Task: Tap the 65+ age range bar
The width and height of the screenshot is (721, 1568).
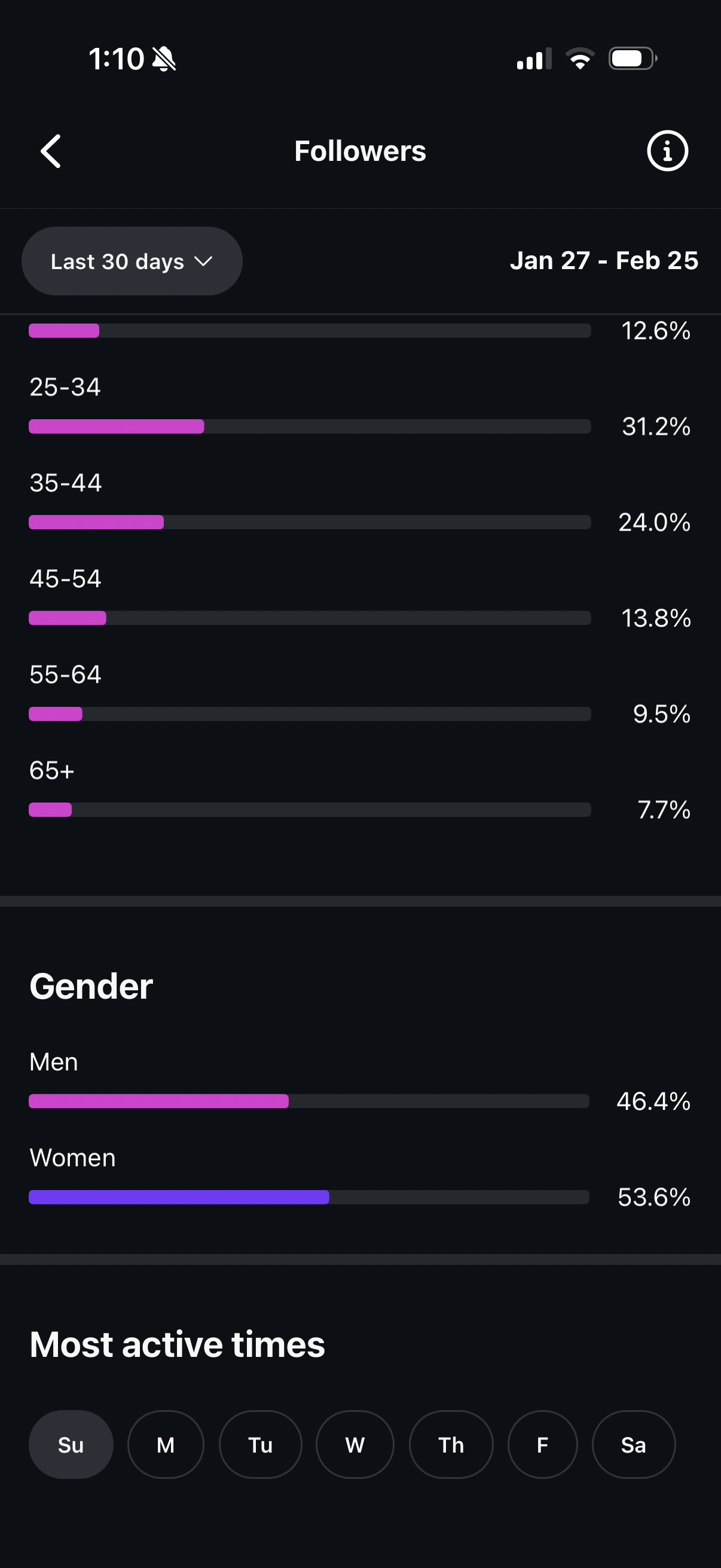Action: pos(309,810)
